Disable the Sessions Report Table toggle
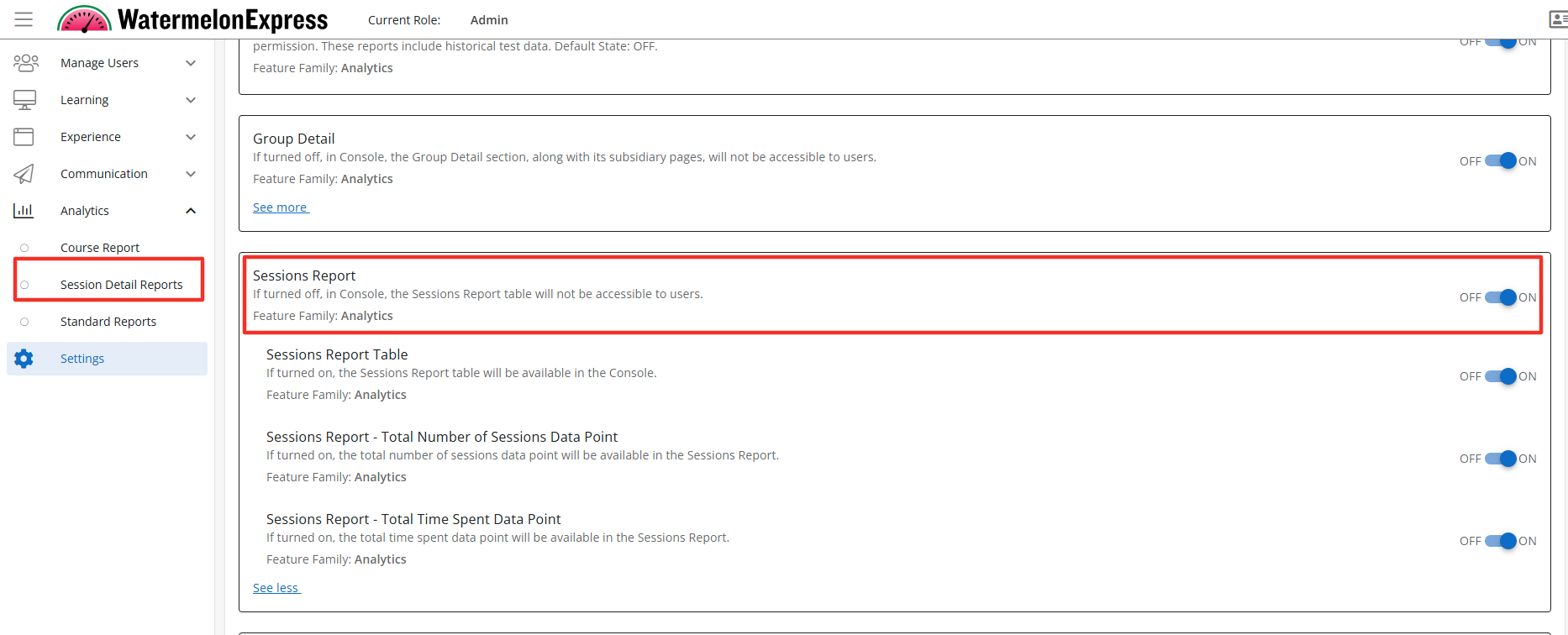 [1500, 376]
